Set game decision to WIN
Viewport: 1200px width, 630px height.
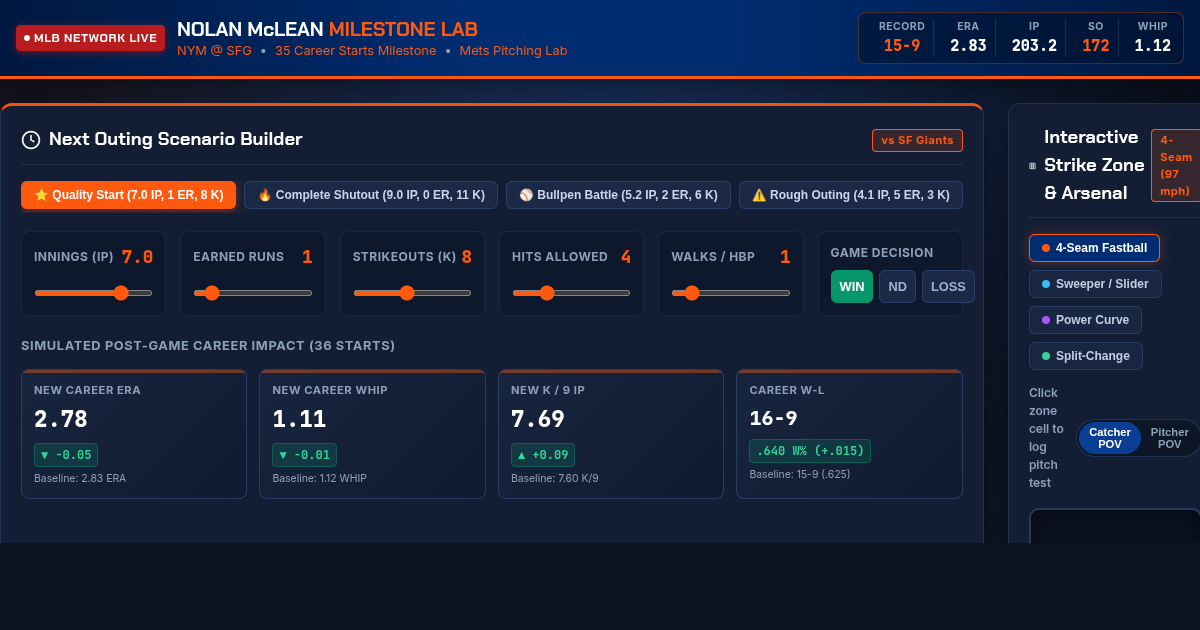[852, 286]
